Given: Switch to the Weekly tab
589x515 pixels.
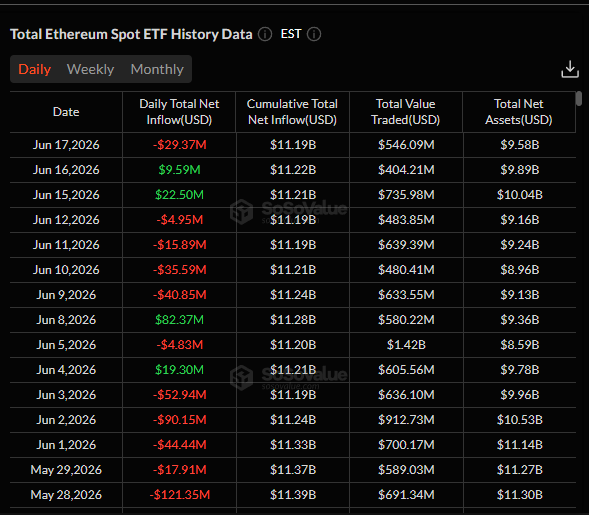Looking at the screenshot, I should click(90, 69).
